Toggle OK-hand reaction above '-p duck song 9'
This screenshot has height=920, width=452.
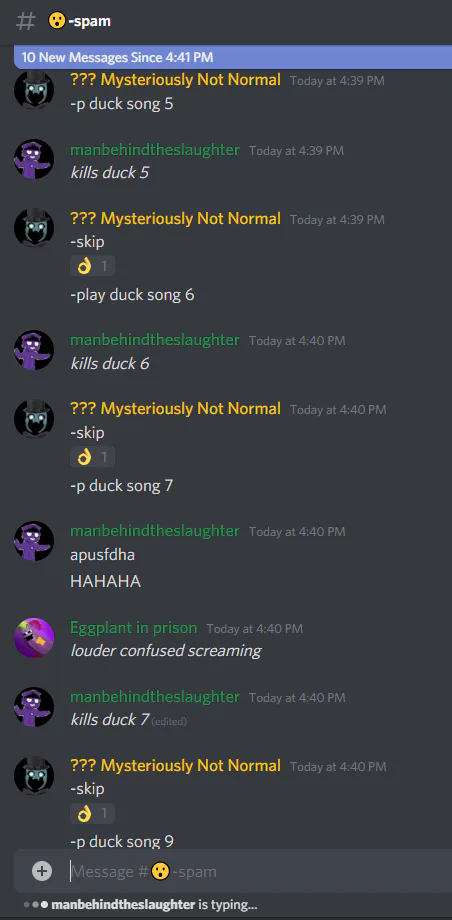click(92, 814)
